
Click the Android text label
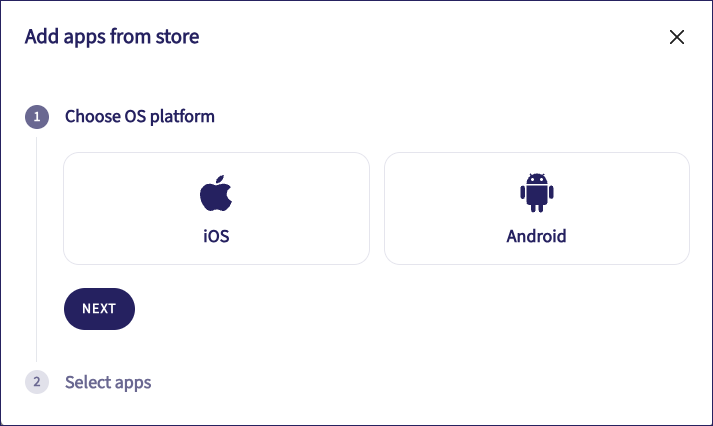point(536,237)
